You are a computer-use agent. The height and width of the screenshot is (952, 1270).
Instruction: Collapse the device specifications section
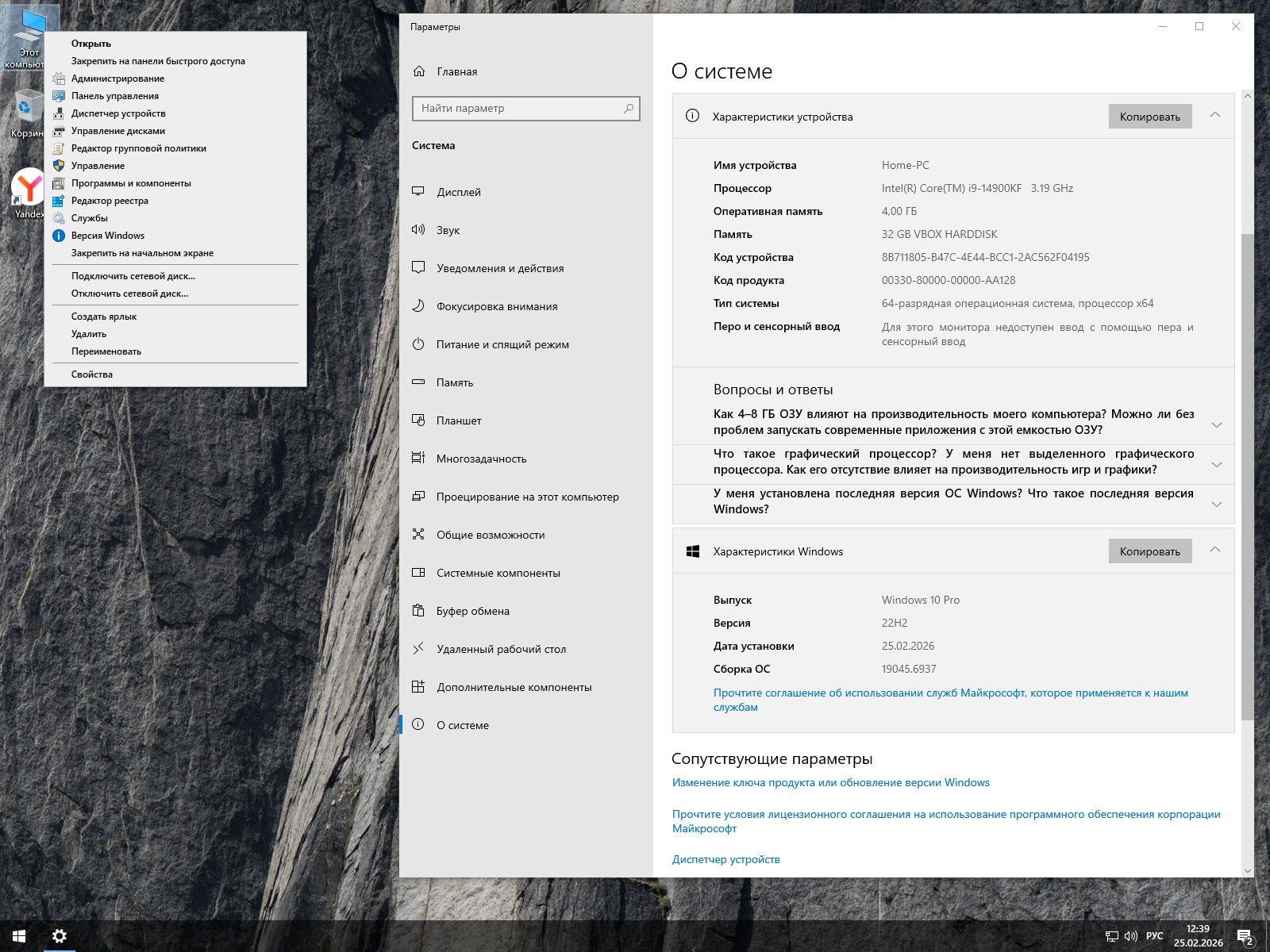pyautogui.click(x=1214, y=116)
